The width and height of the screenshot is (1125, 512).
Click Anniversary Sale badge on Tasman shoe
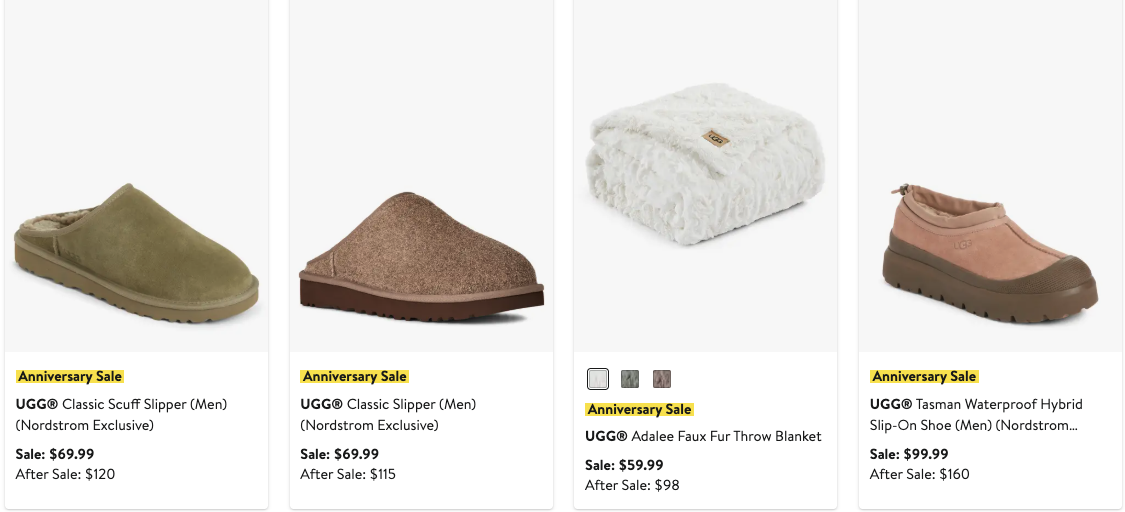coord(924,377)
